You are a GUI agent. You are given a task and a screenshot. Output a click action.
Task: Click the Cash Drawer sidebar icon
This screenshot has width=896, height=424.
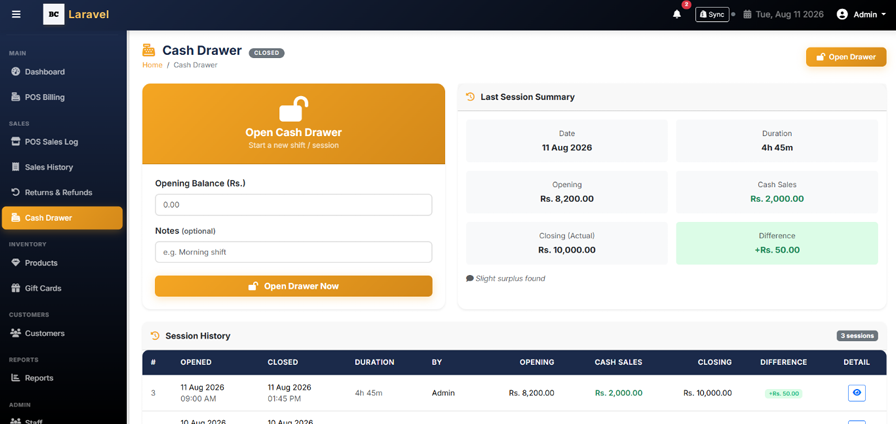tap(15, 218)
